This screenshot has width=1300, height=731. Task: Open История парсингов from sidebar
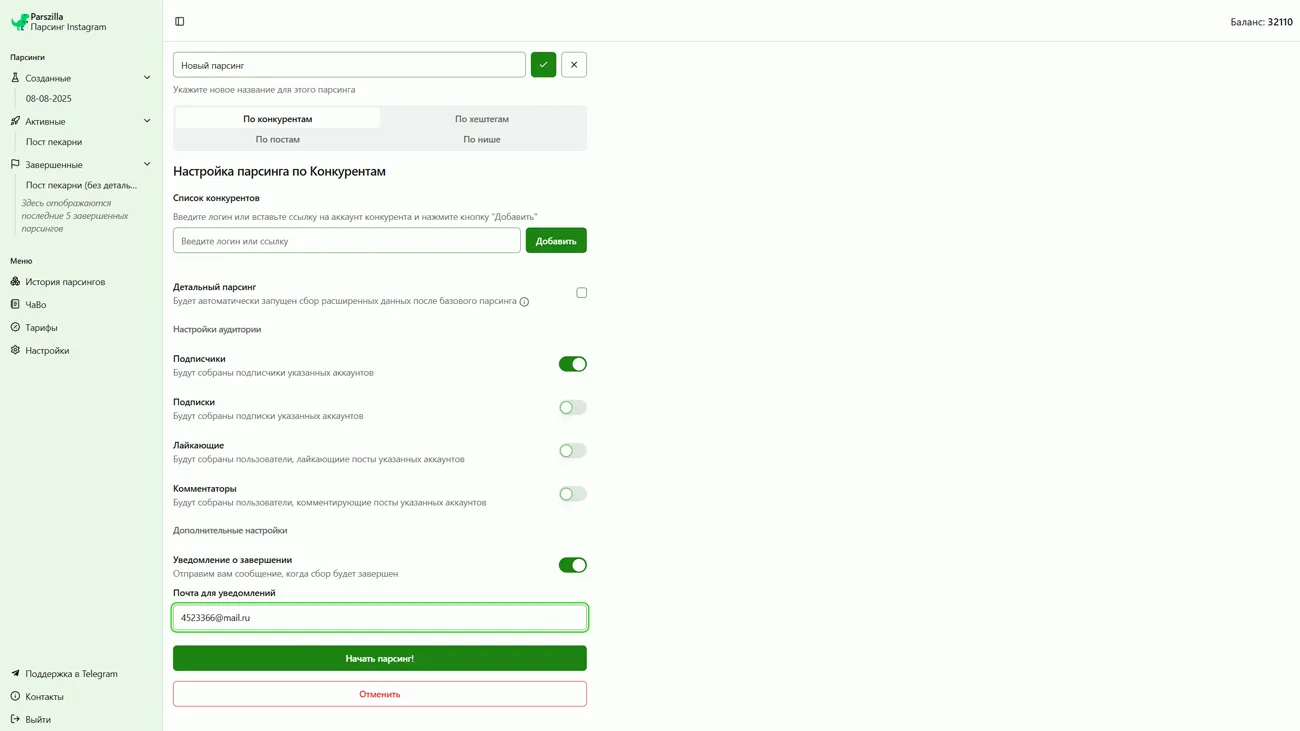[65, 282]
